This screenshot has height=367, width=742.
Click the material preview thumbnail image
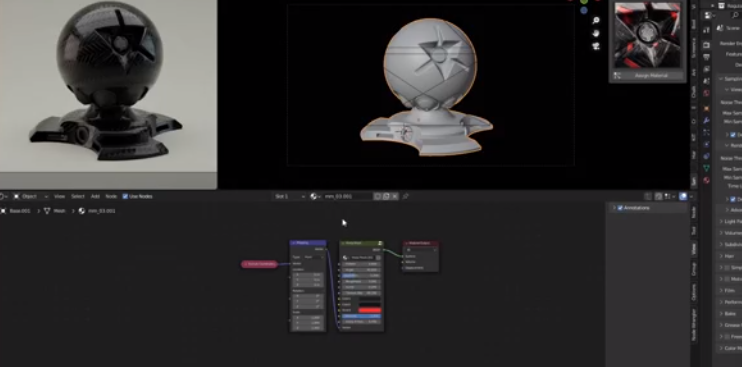point(647,35)
